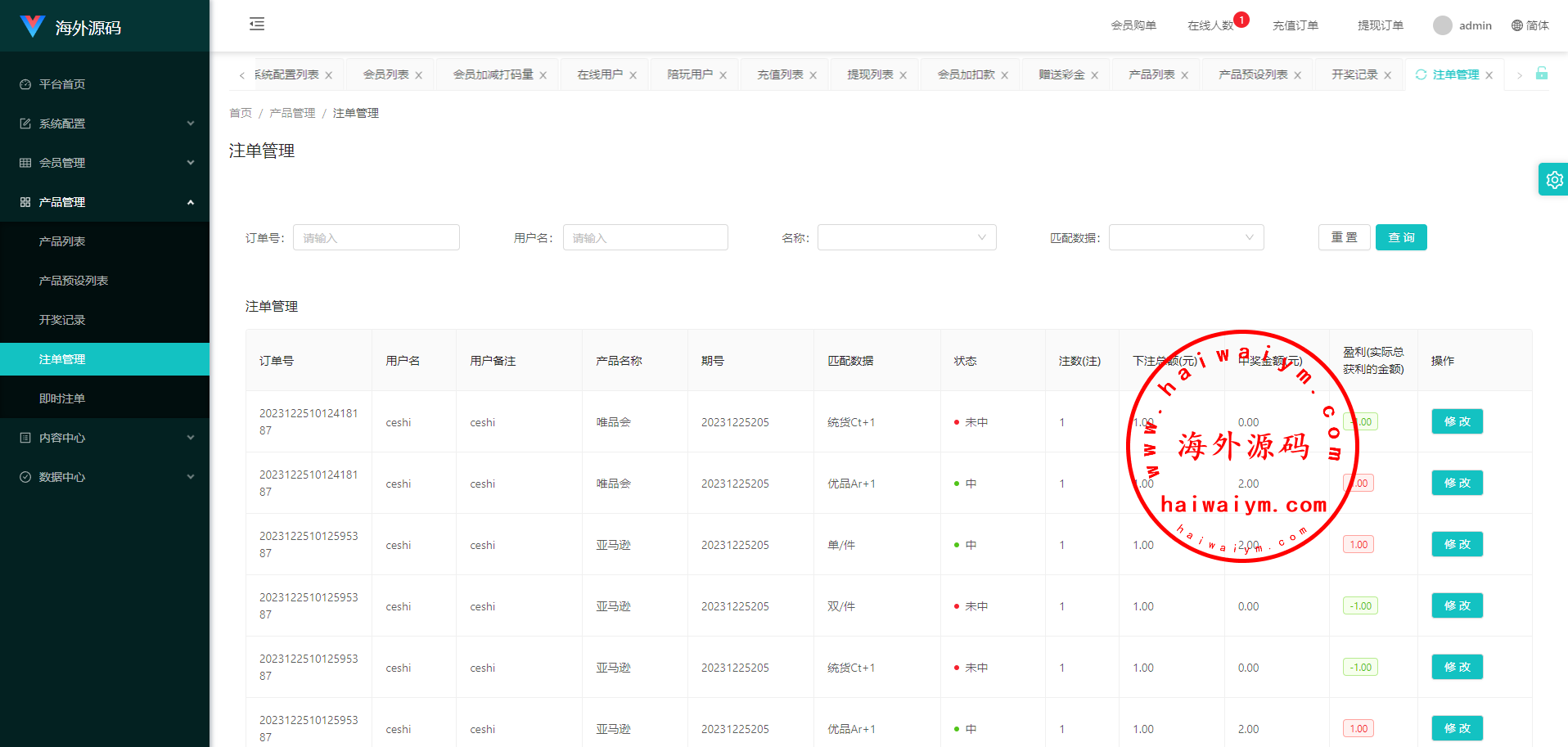Open the 名称 dropdown
Screen dimensions: 1568x747
[906, 237]
